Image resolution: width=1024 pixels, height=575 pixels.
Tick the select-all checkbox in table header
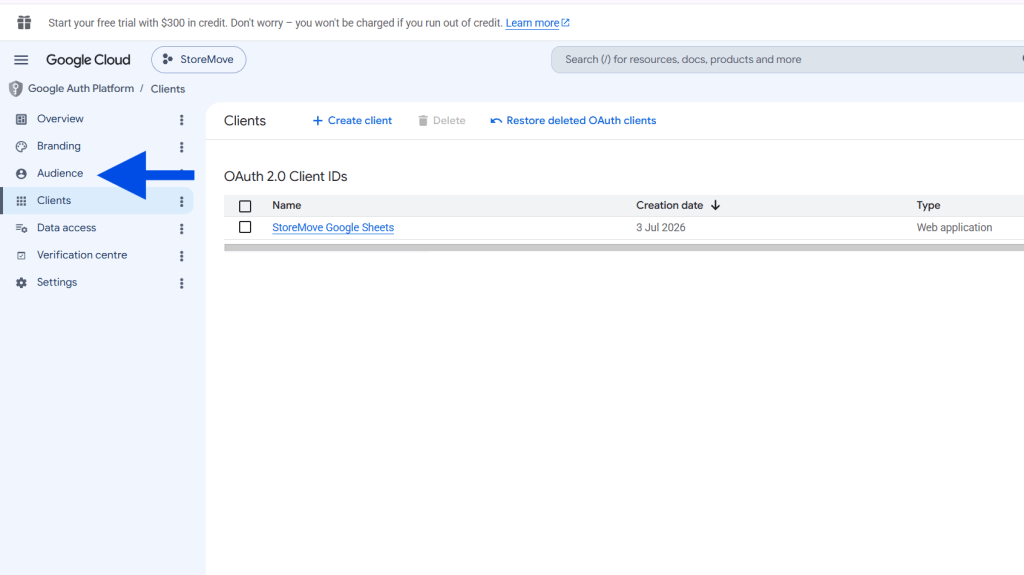[x=245, y=206]
